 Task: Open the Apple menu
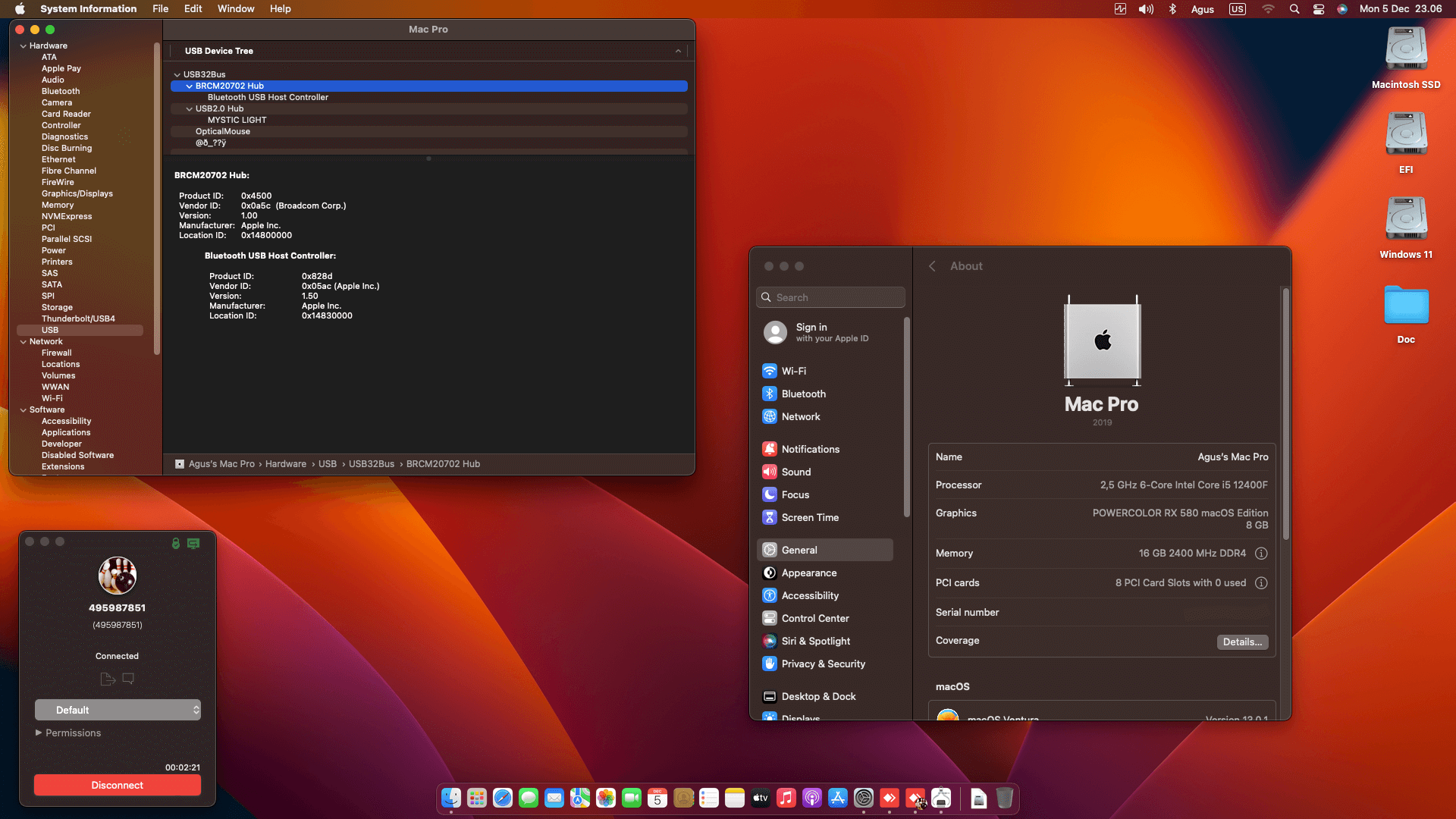click(x=20, y=9)
